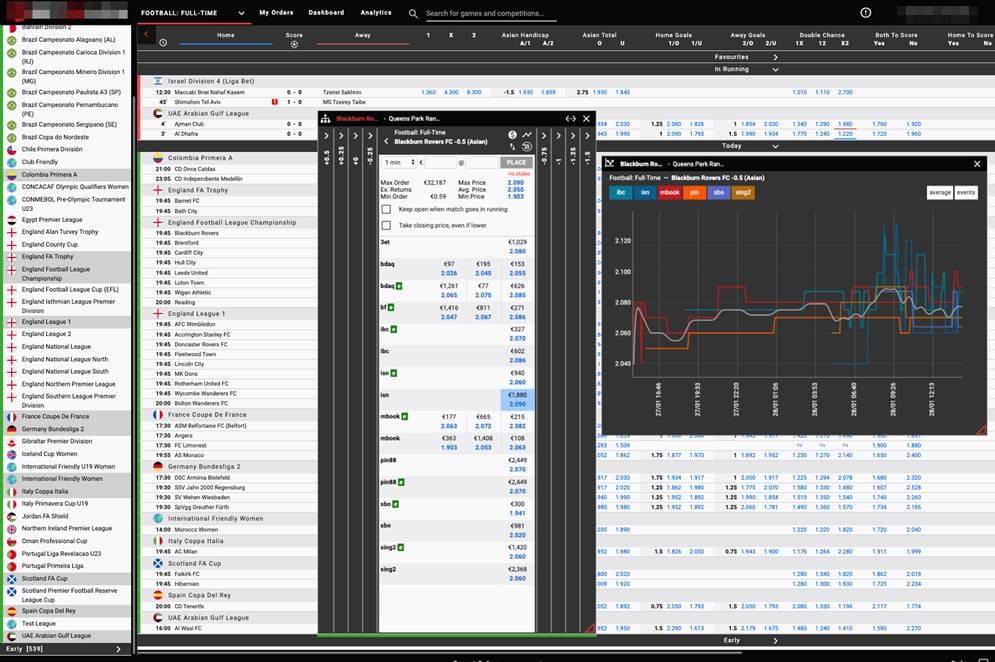Click the chart icon in the graph window title
This screenshot has height=662, width=995.
(609, 164)
